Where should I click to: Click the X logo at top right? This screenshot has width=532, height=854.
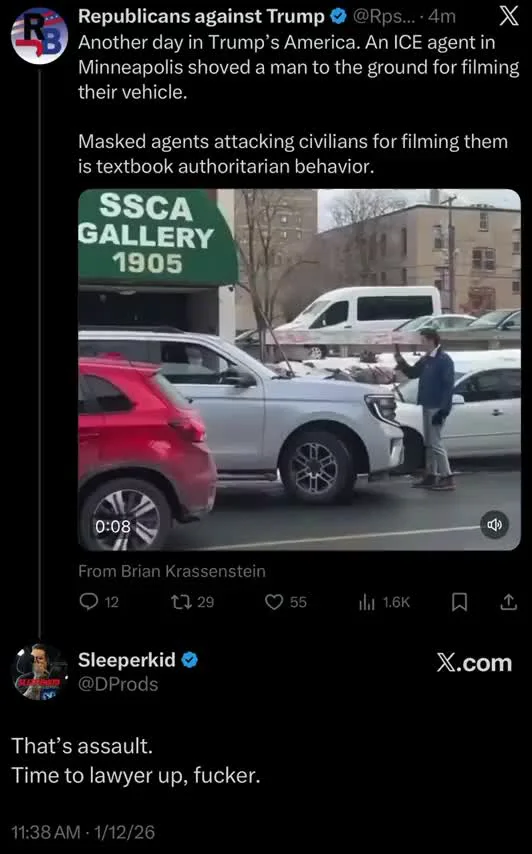509,16
